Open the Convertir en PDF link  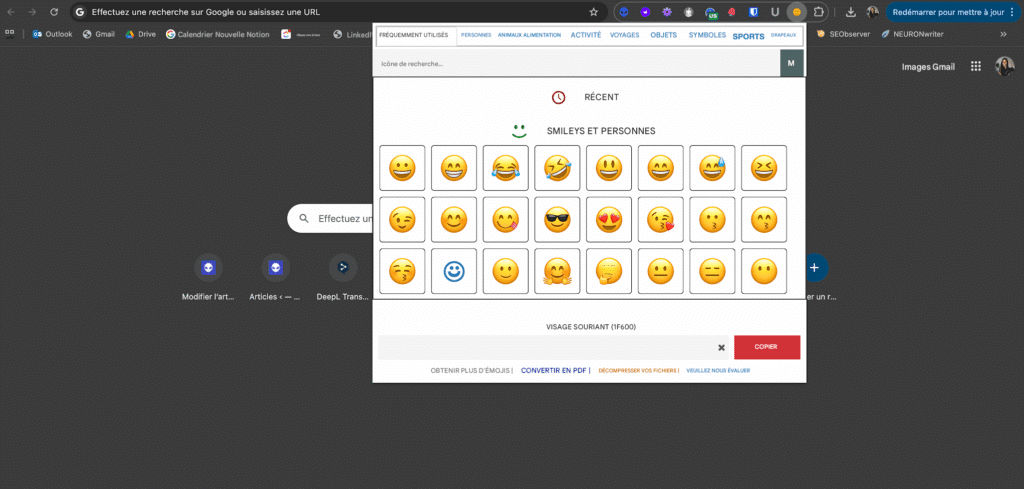tap(554, 370)
